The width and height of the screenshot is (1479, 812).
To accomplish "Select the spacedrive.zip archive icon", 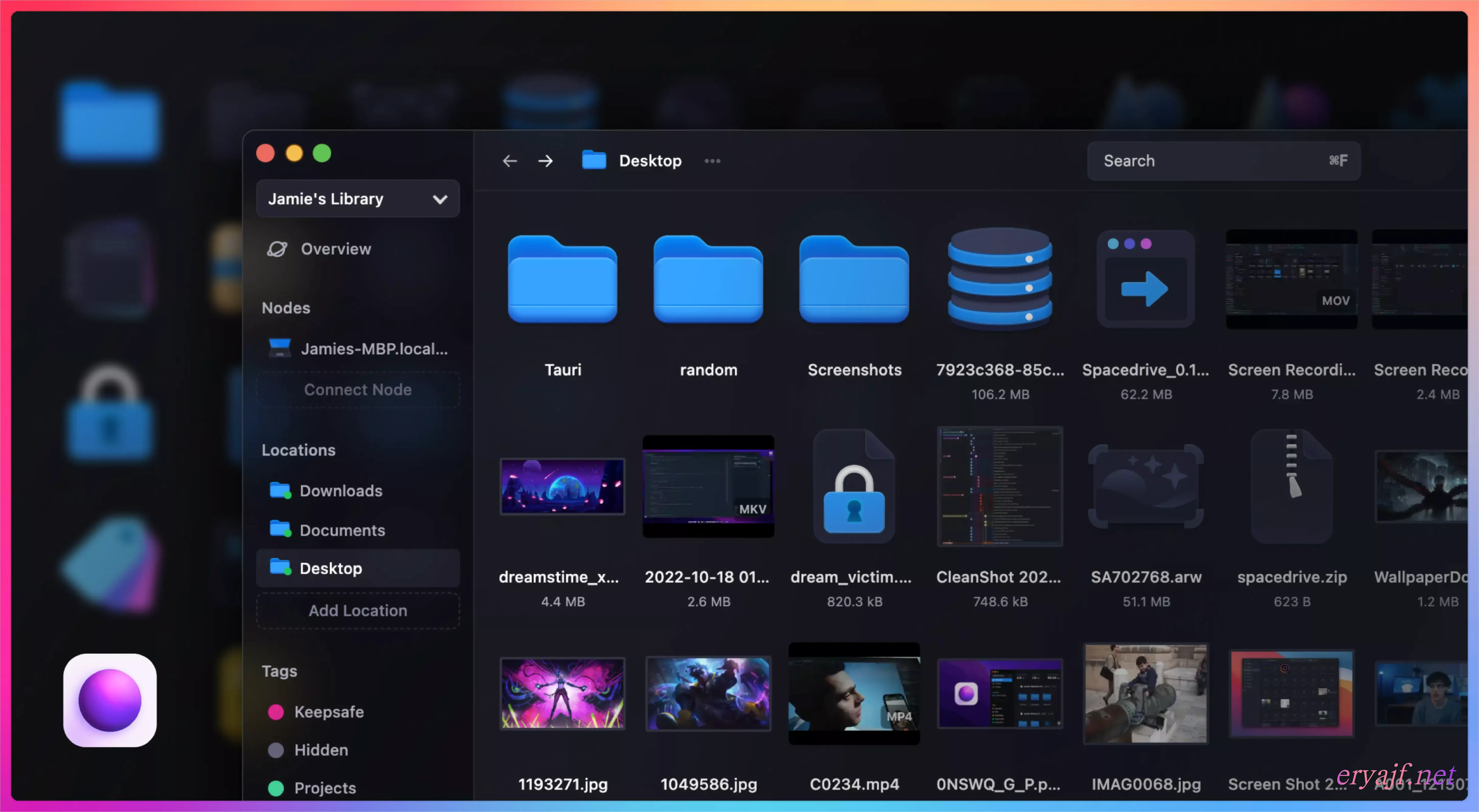I will pyautogui.click(x=1291, y=487).
